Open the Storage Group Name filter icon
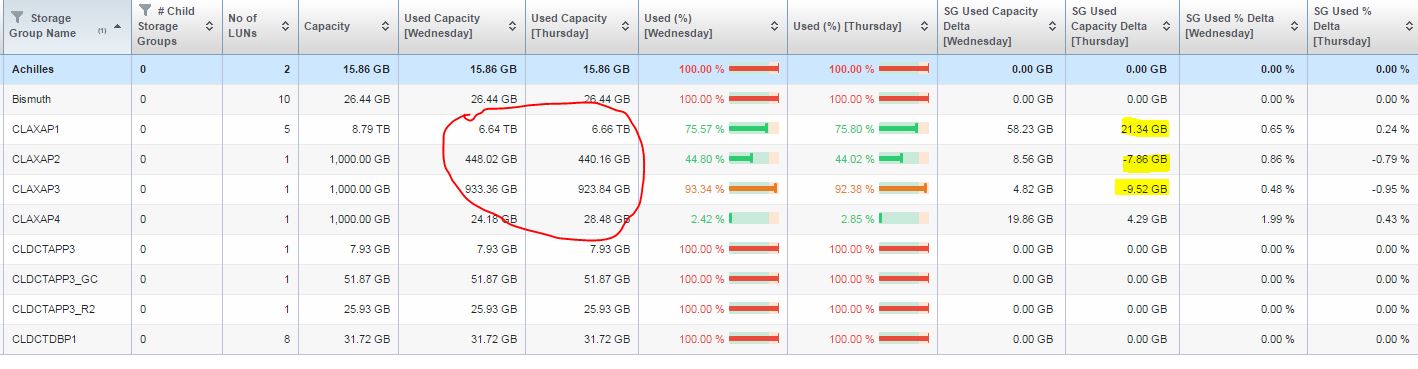 (16, 17)
